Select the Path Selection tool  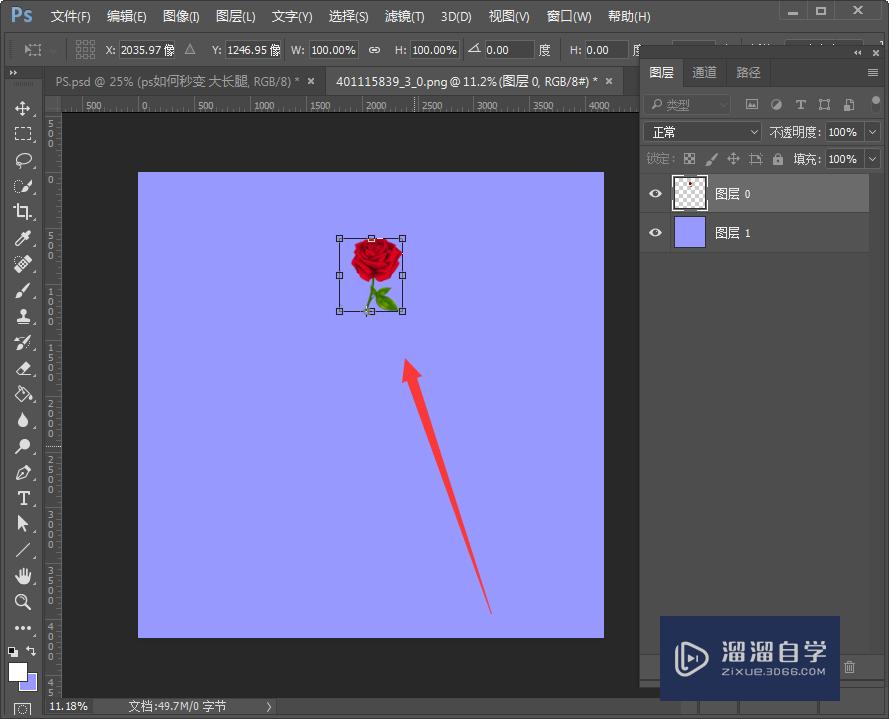point(23,524)
